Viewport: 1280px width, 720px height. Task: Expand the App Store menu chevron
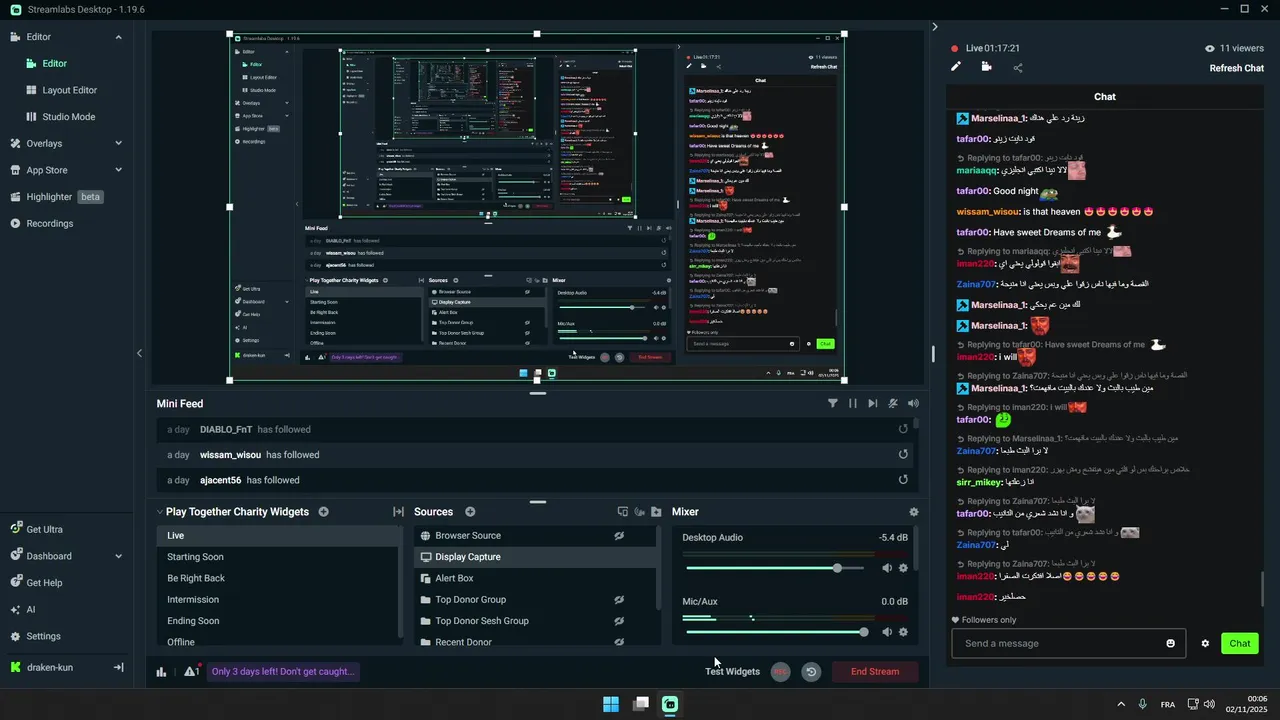118,170
